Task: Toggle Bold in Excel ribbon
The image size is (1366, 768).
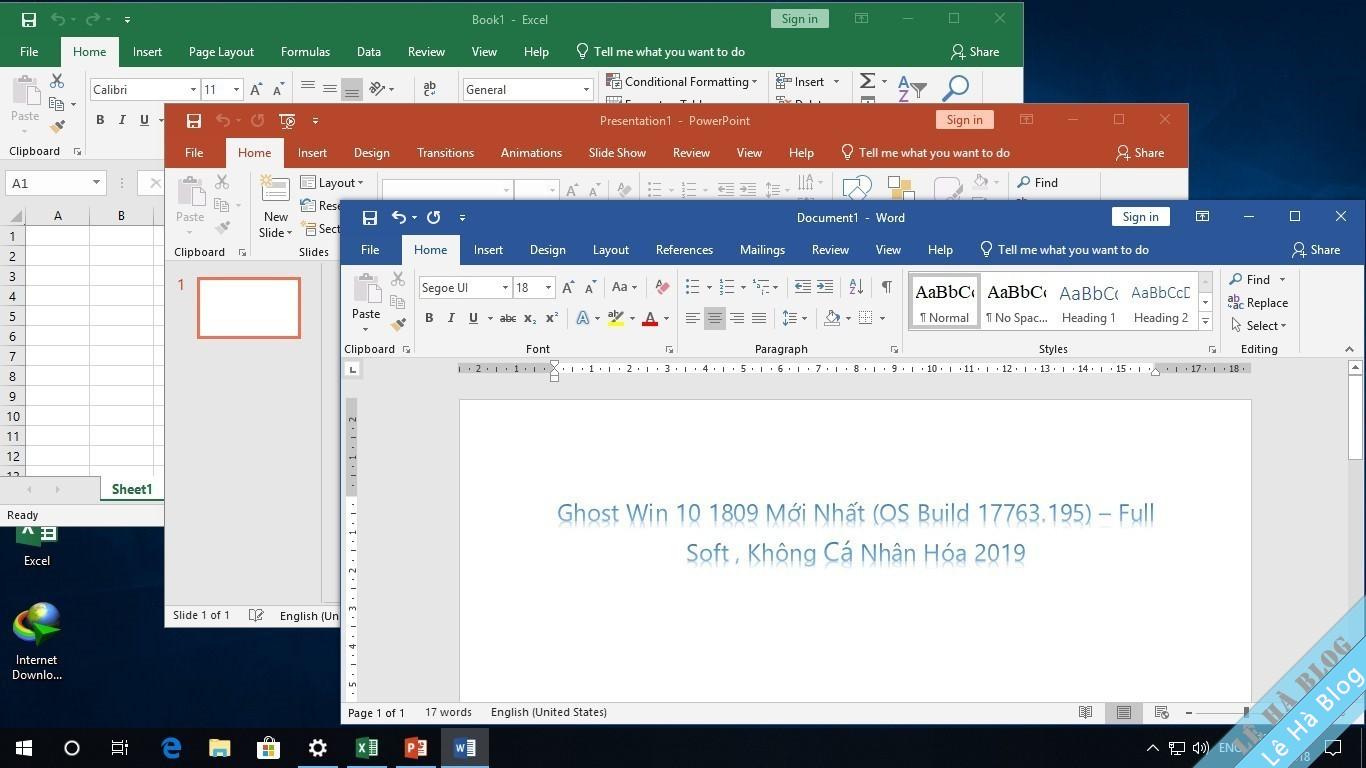Action: [x=100, y=120]
